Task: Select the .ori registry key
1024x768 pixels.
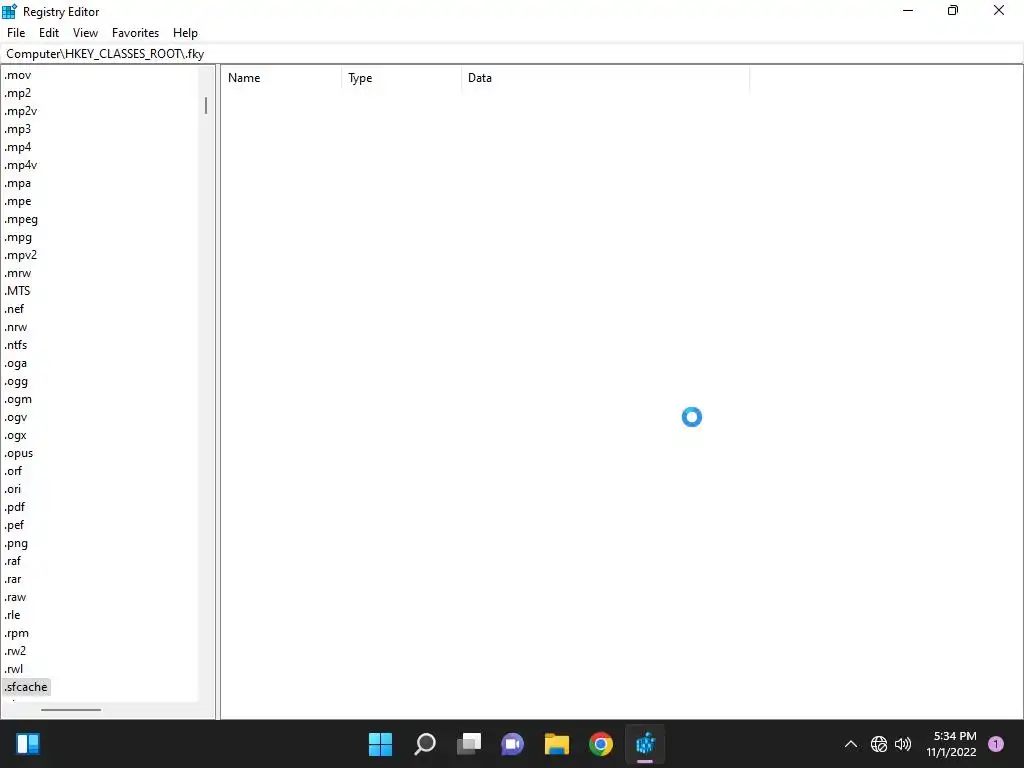Action: tap(12, 489)
